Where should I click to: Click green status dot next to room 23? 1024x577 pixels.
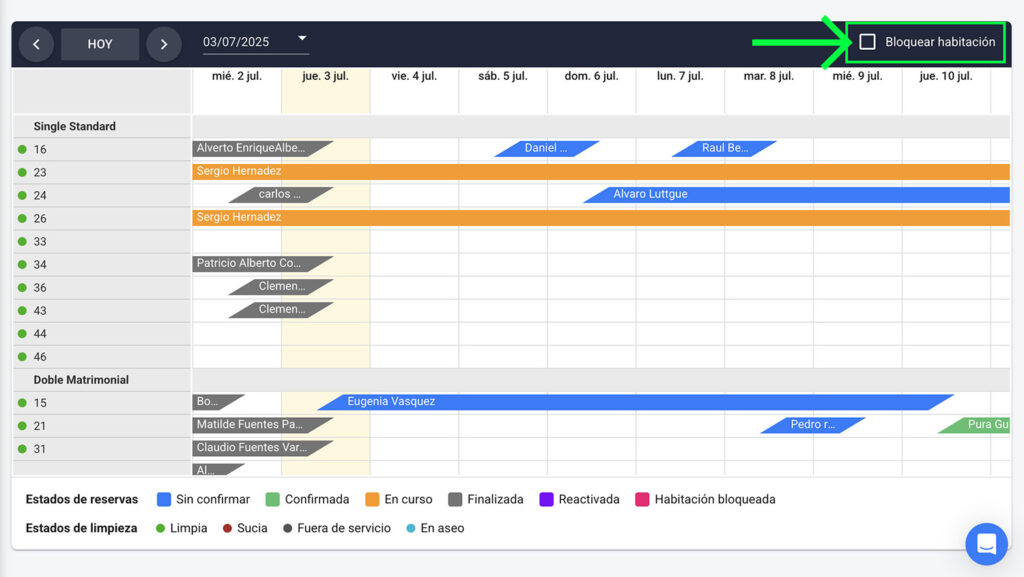pos(22,172)
